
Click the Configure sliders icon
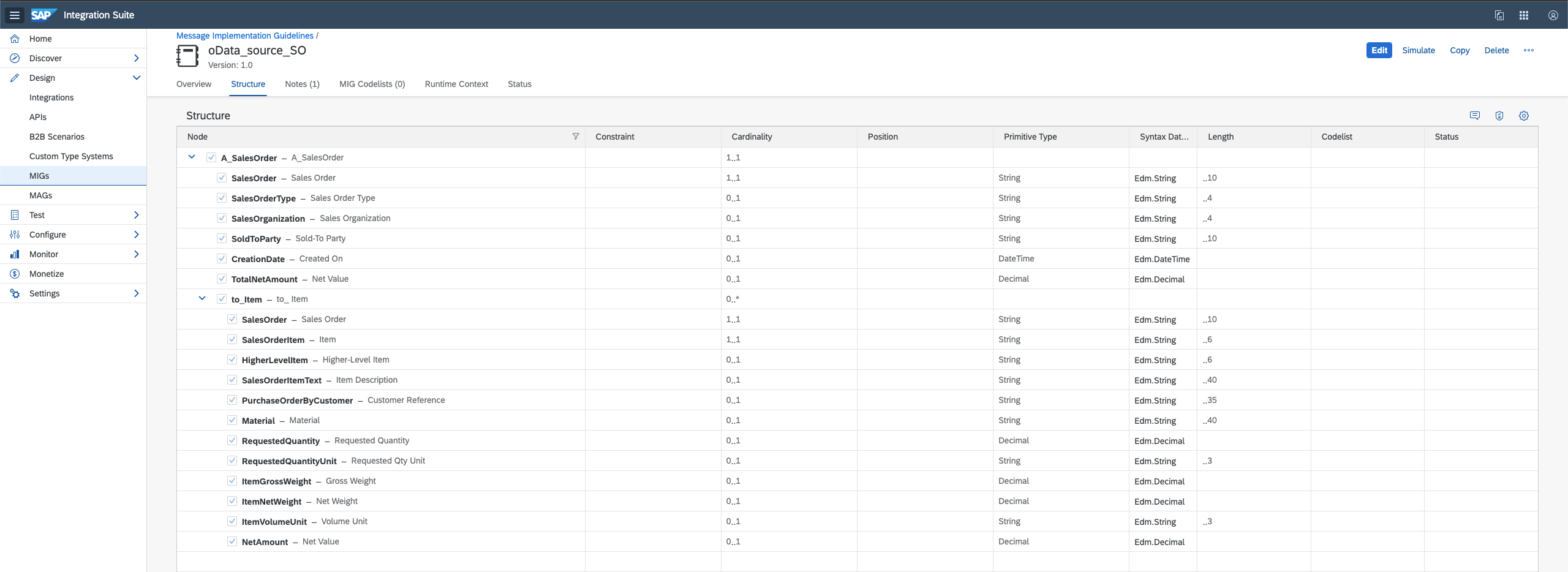[15, 235]
